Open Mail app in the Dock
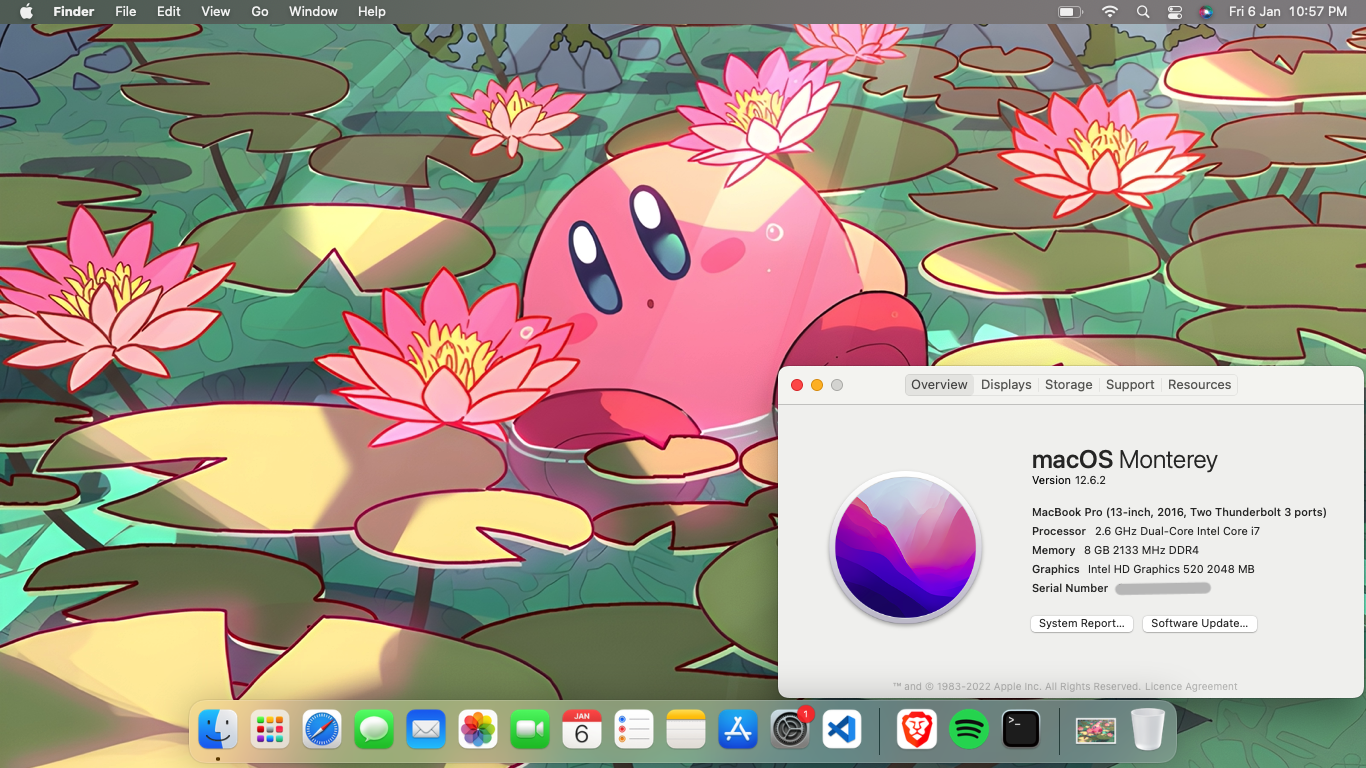This screenshot has width=1366, height=768. point(426,729)
